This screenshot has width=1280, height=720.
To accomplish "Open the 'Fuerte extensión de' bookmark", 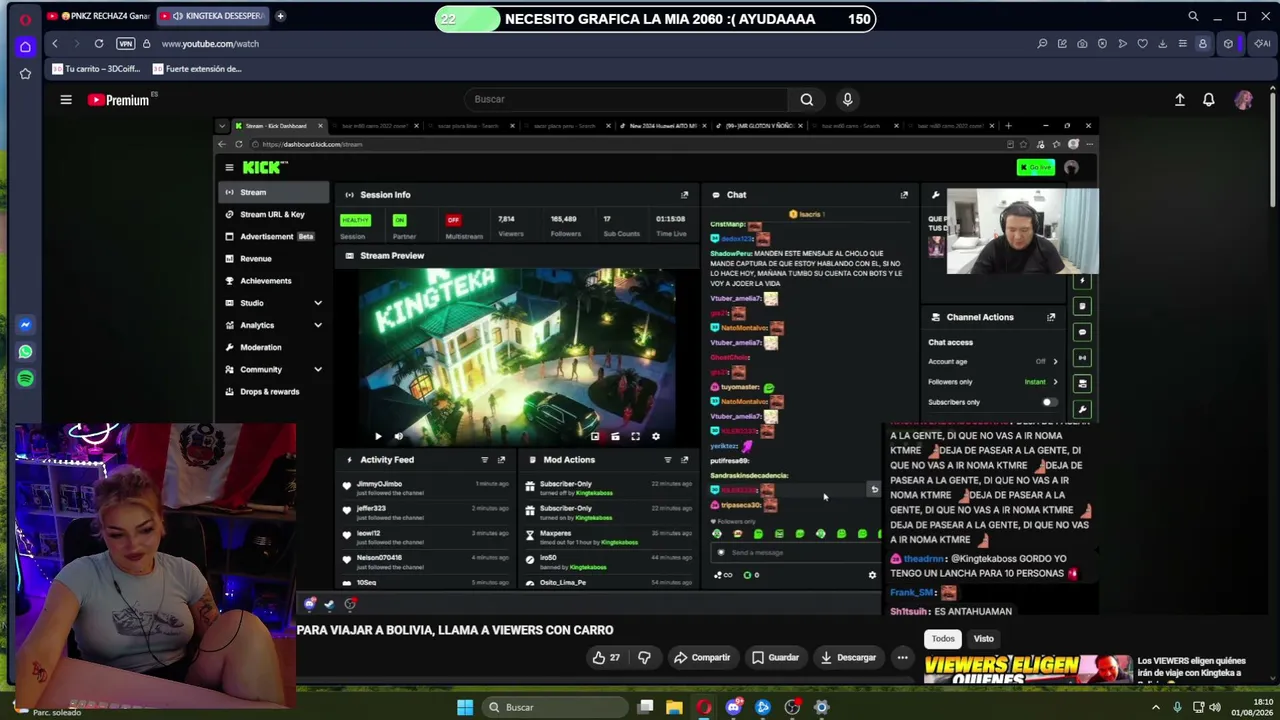I will 197,69.
